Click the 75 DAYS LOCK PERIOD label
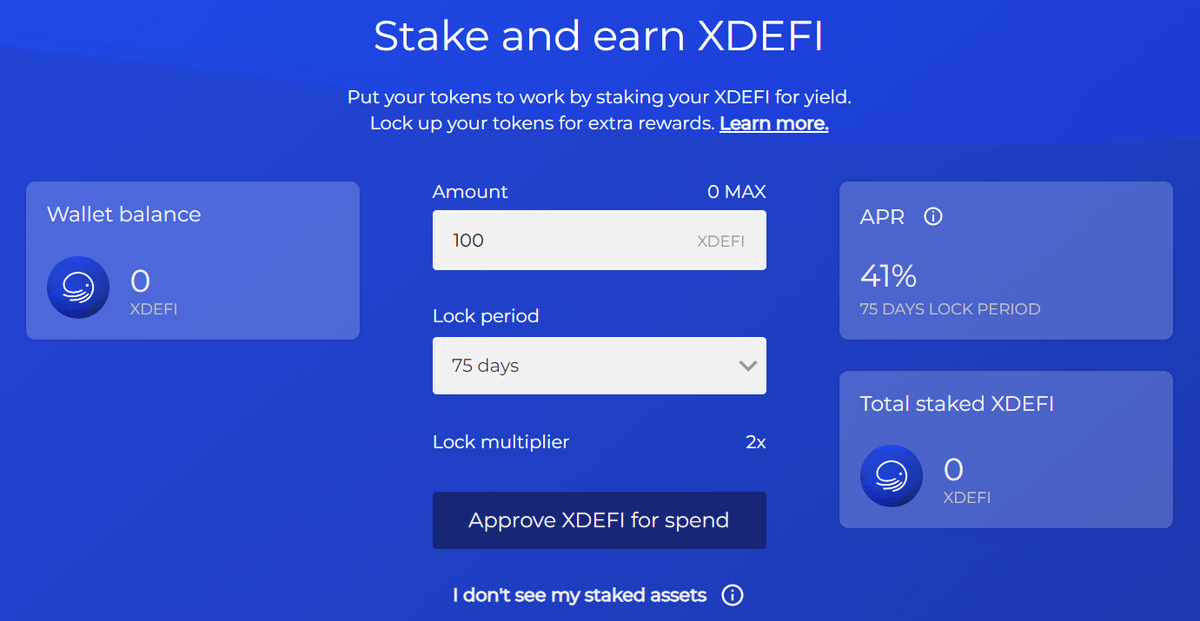The height and width of the screenshot is (621, 1200). pyautogui.click(x=950, y=309)
